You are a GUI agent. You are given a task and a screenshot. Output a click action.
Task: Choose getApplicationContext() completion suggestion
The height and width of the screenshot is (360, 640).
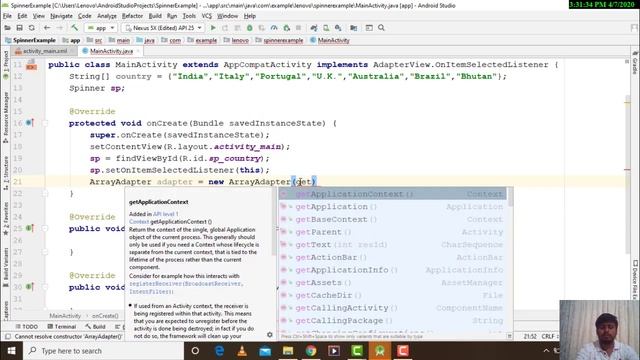click(393, 194)
